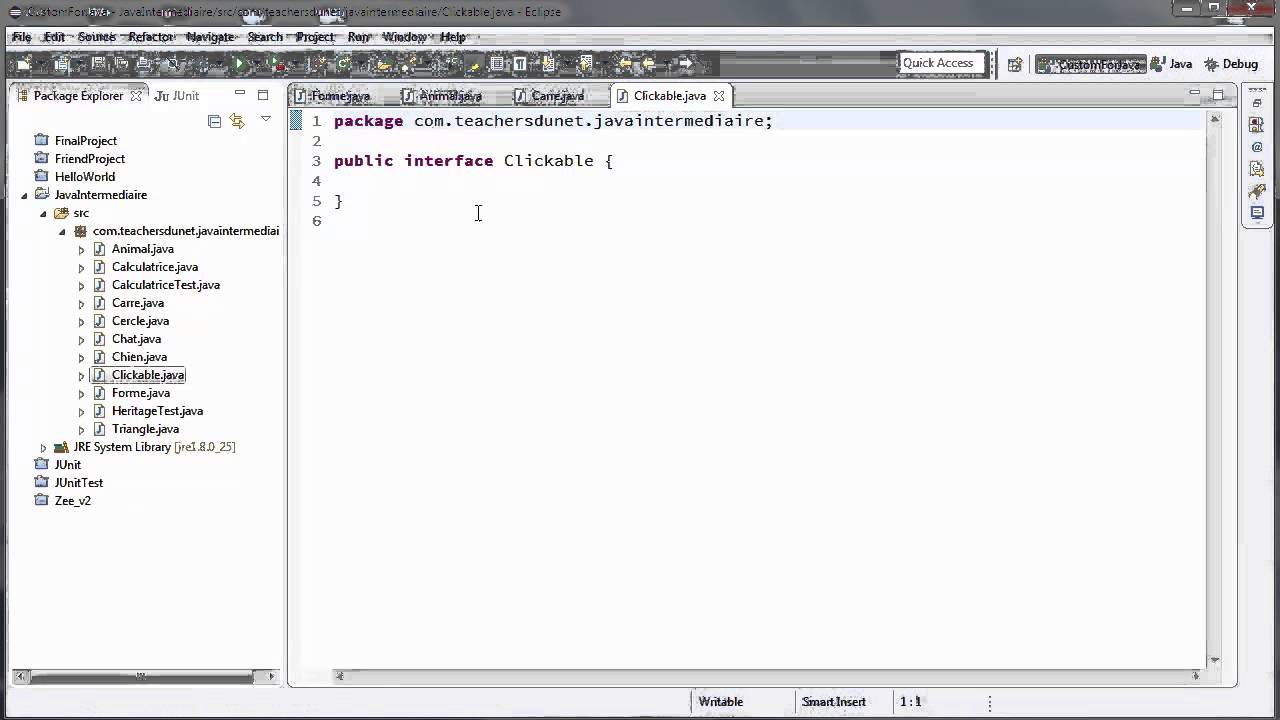Close the Clickable.java editor tab

[719, 96]
